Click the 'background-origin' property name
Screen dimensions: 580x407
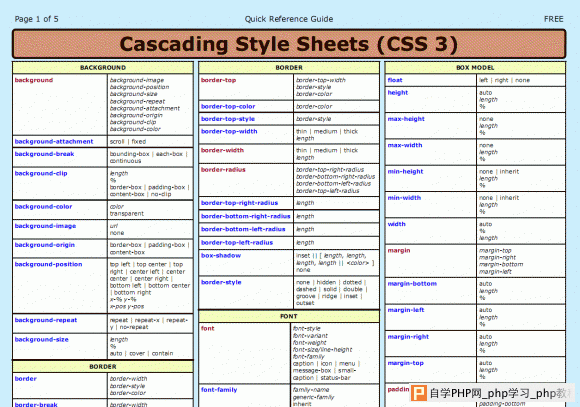coord(45,245)
